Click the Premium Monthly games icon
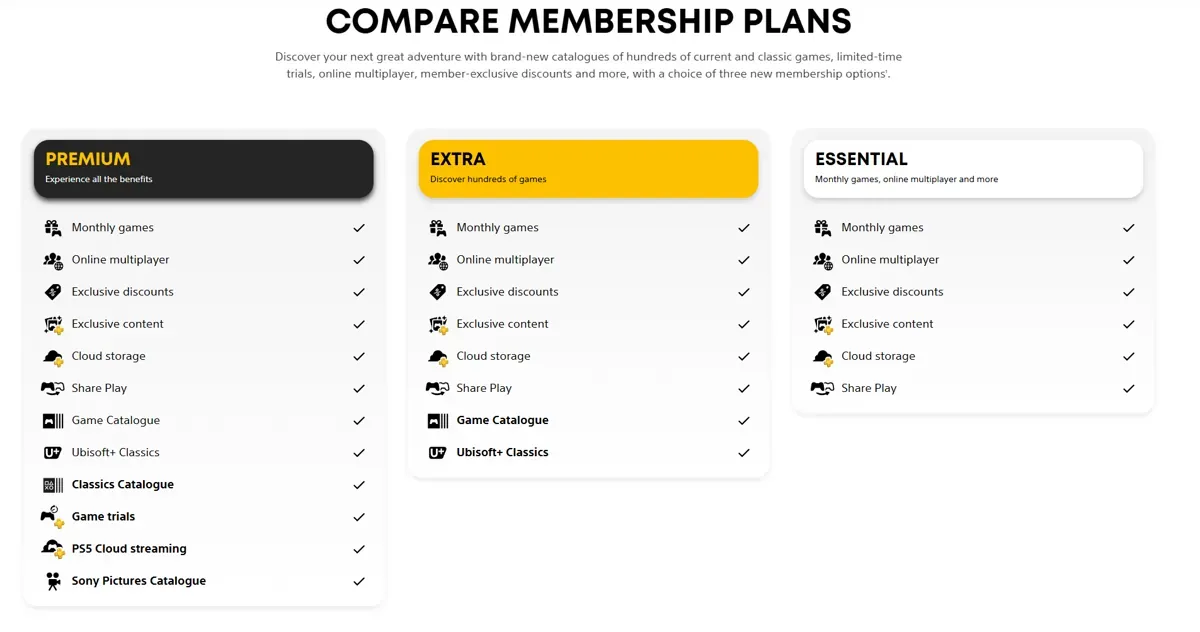Image resolution: width=1200 pixels, height=632 pixels. pyautogui.click(x=53, y=228)
